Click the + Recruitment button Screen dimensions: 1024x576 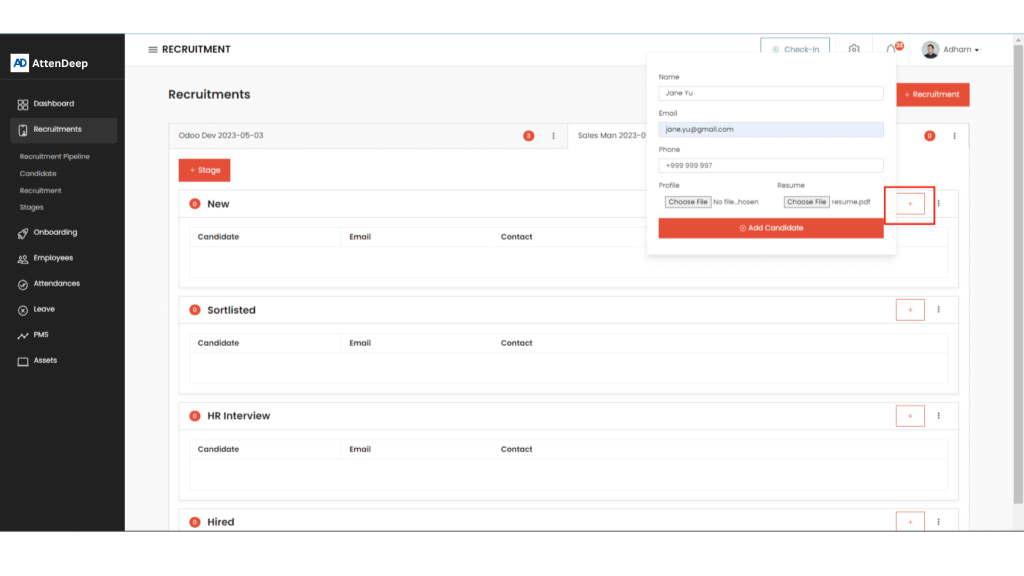click(932, 94)
